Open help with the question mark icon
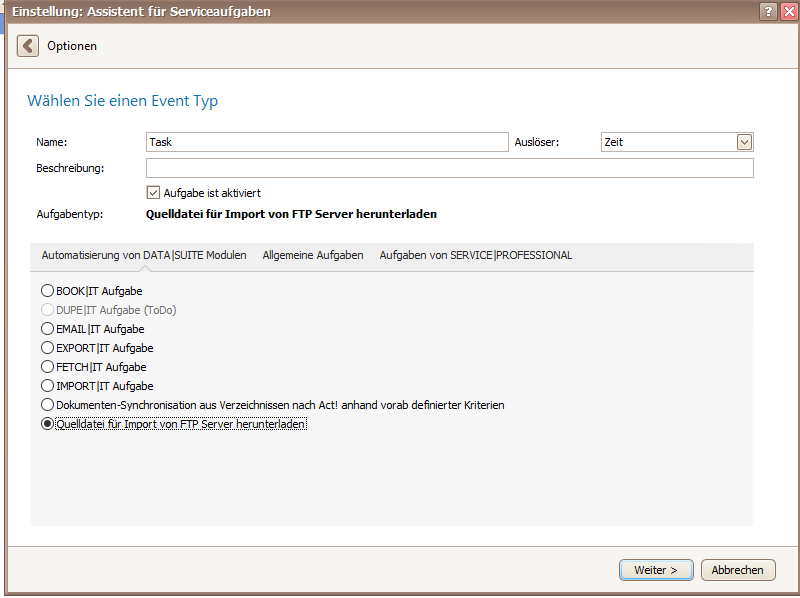The width and height of the screenshot is (800, 598). tap(768, 11)
